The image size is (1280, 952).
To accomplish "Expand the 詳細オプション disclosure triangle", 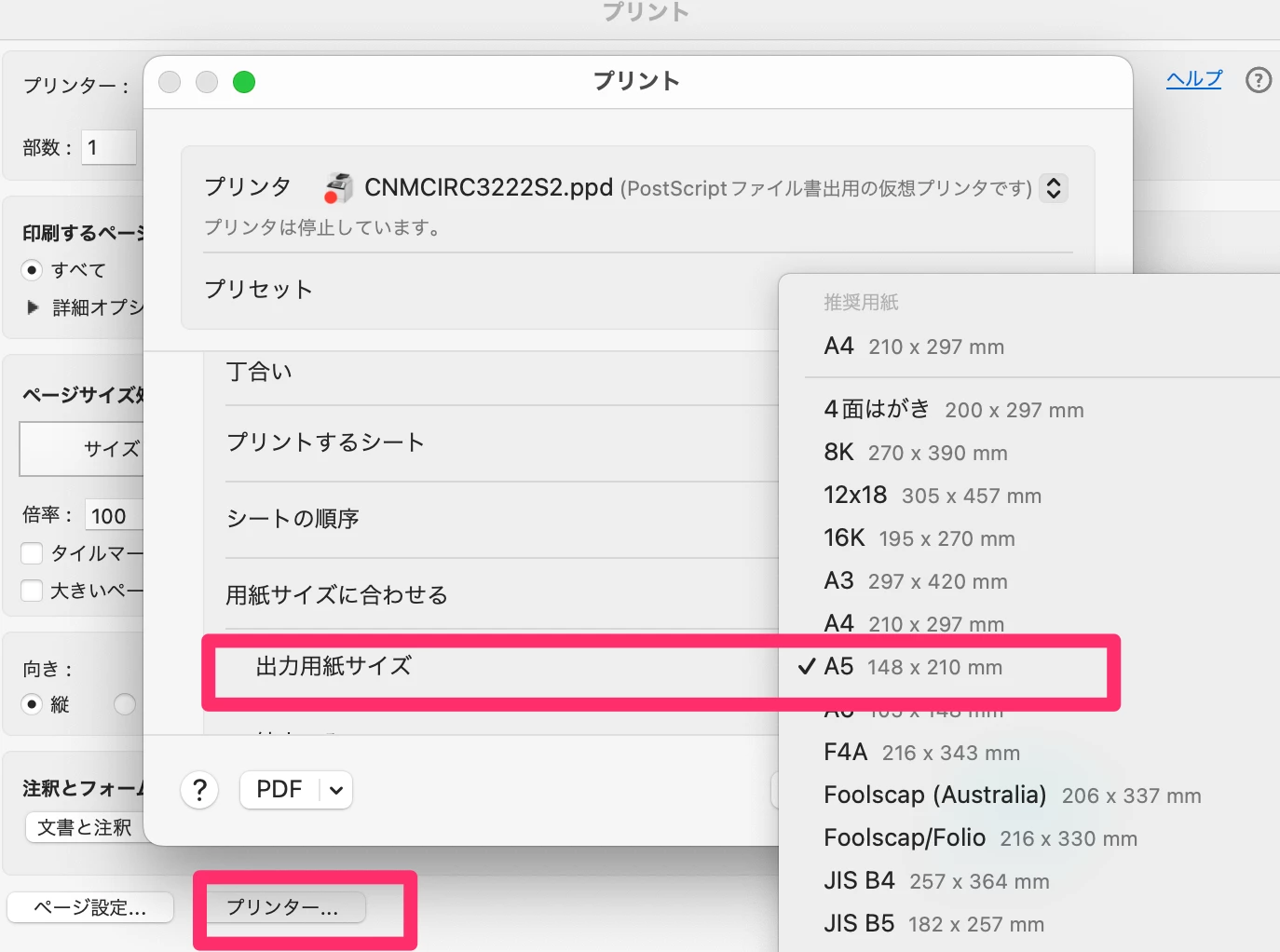I will pos(34,307).
